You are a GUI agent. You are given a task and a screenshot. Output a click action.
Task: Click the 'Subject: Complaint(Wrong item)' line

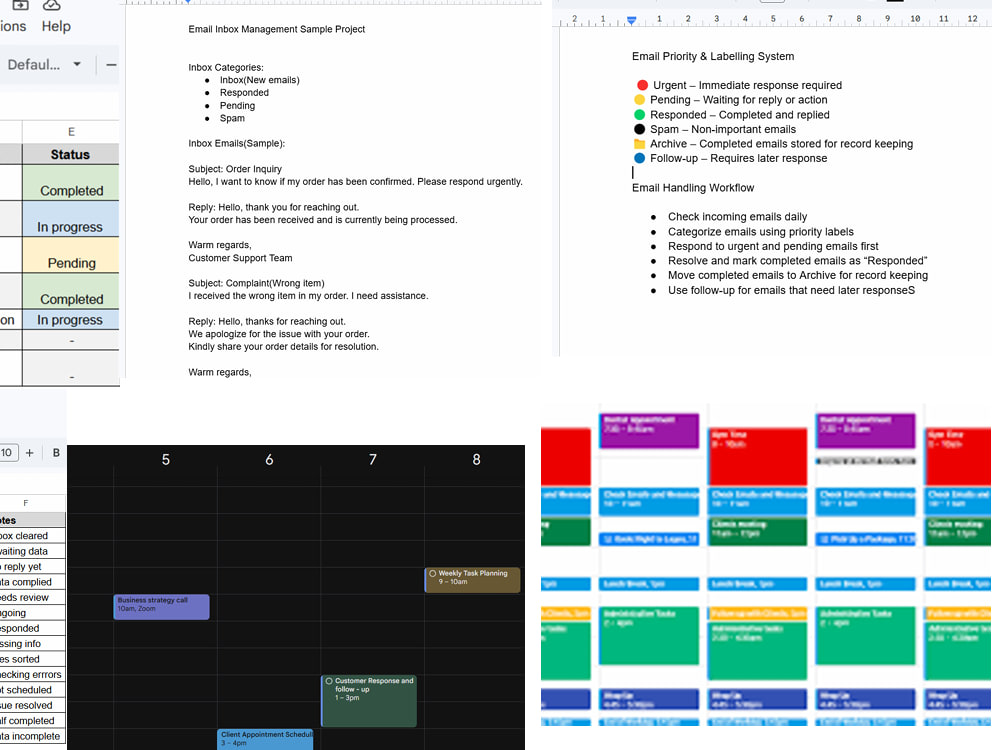pyautogui.click(x=256, y=283)
